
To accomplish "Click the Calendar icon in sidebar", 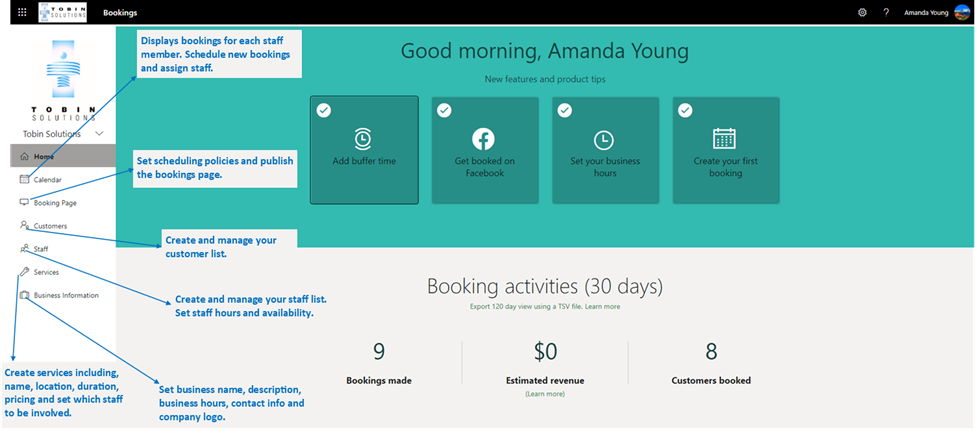I will pyautogui.click(x=25, y=180).
